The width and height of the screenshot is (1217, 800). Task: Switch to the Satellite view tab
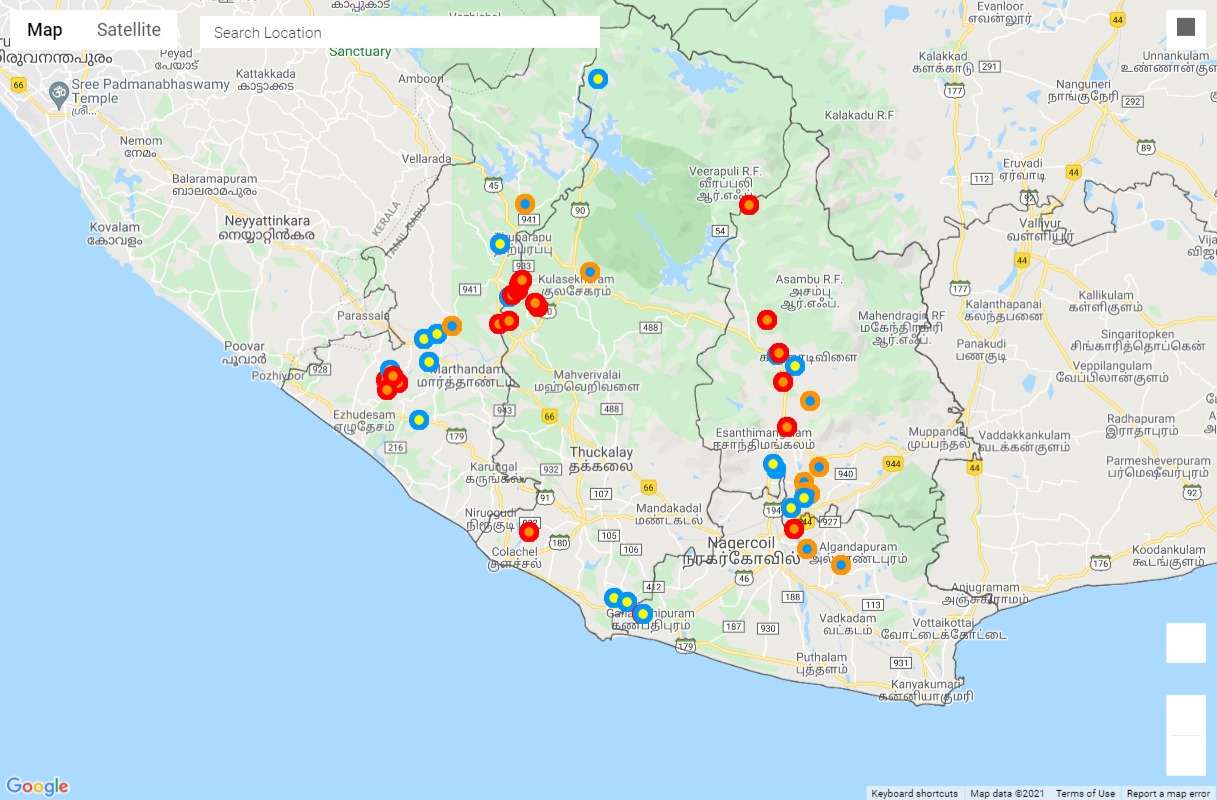point(129,30)
